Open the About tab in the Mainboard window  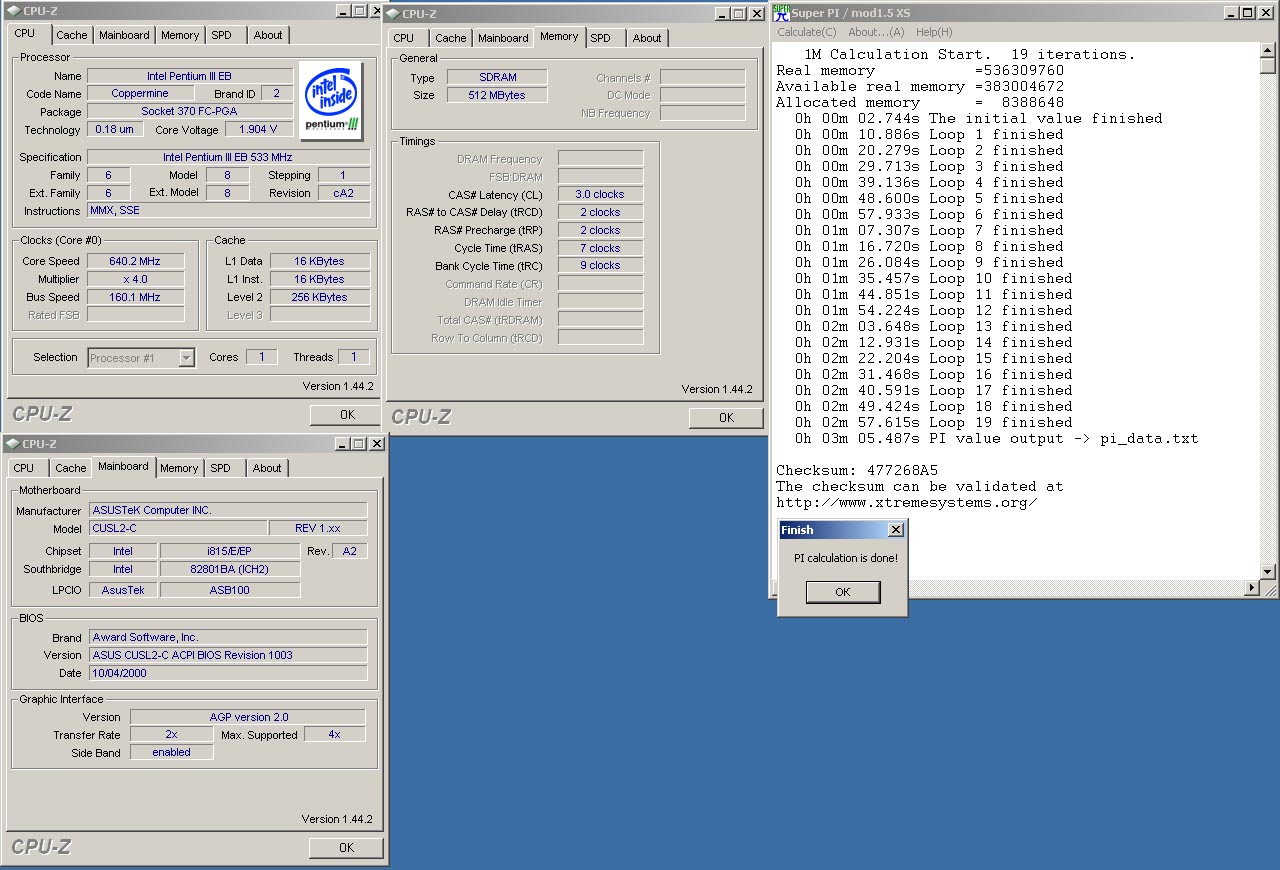(267, 468)
